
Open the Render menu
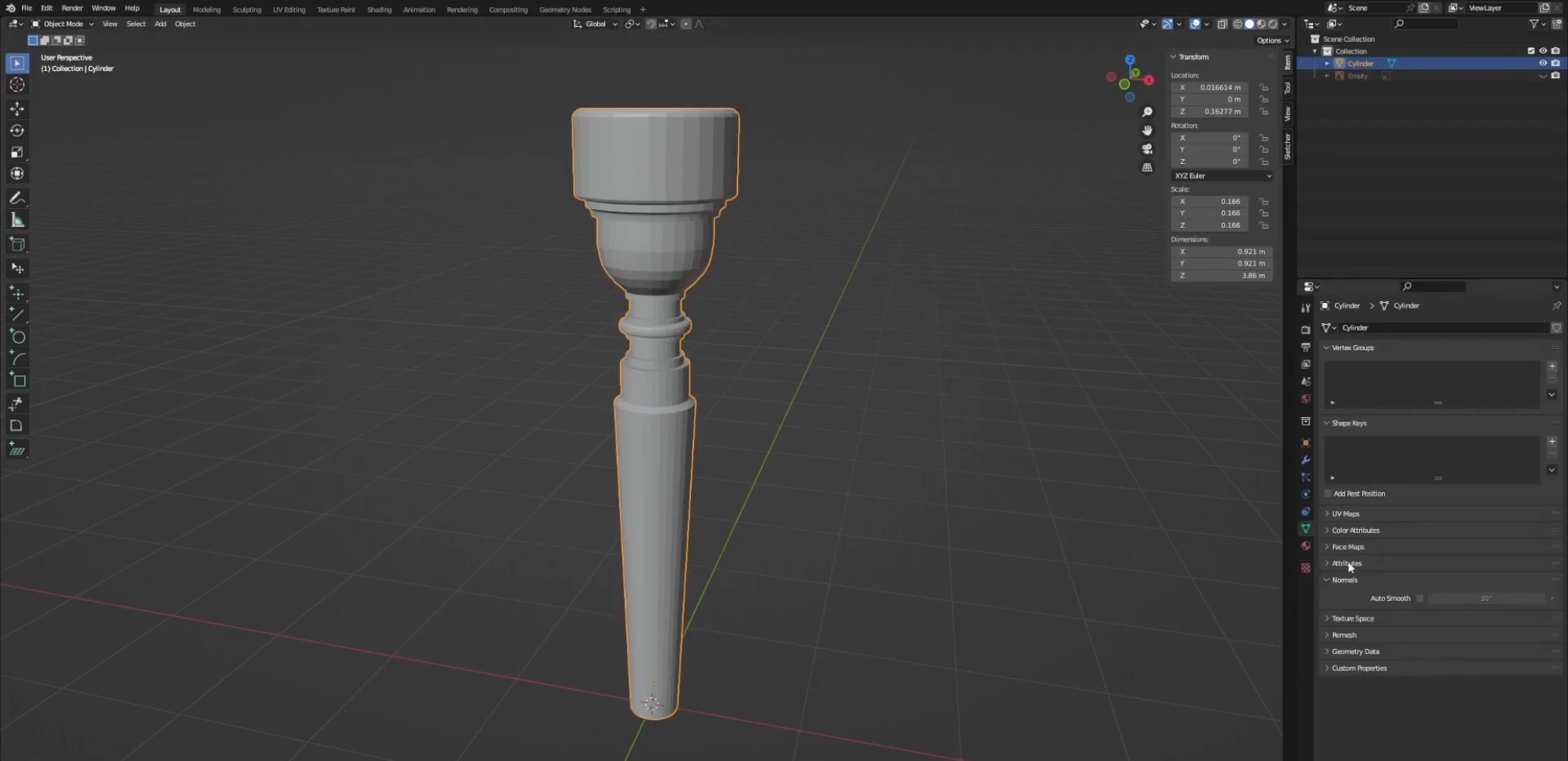click(72, 8)
